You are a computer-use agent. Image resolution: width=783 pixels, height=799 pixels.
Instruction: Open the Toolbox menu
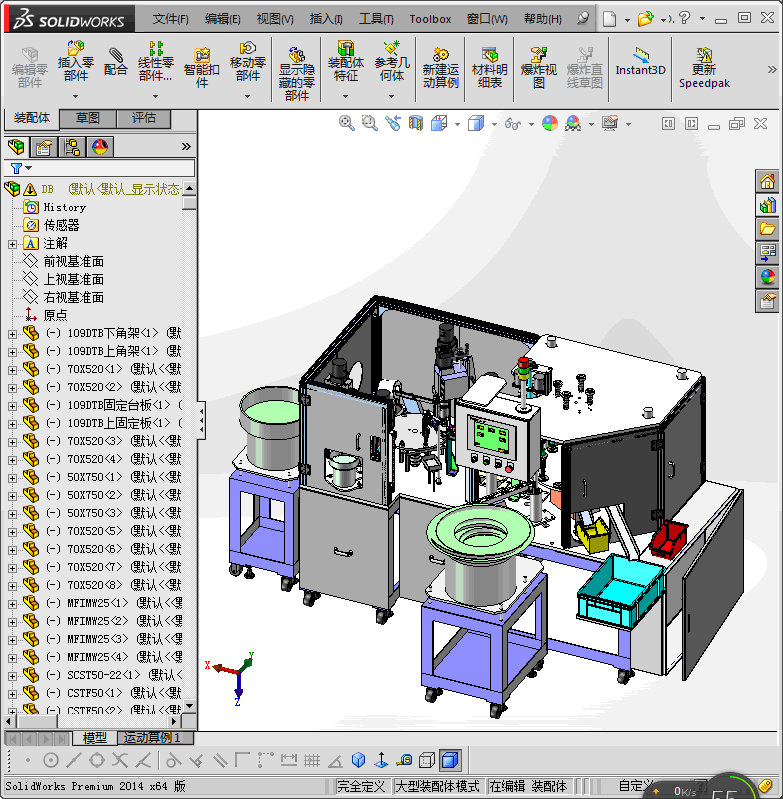coord(430,19)
